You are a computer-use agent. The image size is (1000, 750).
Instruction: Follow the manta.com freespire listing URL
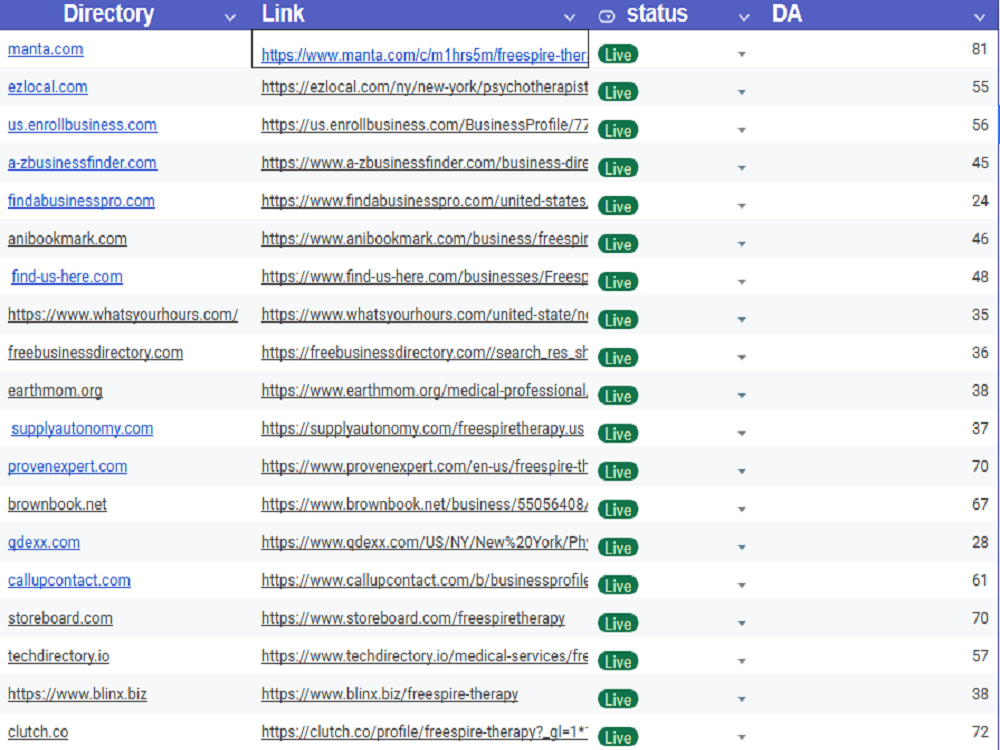[424, 55]
